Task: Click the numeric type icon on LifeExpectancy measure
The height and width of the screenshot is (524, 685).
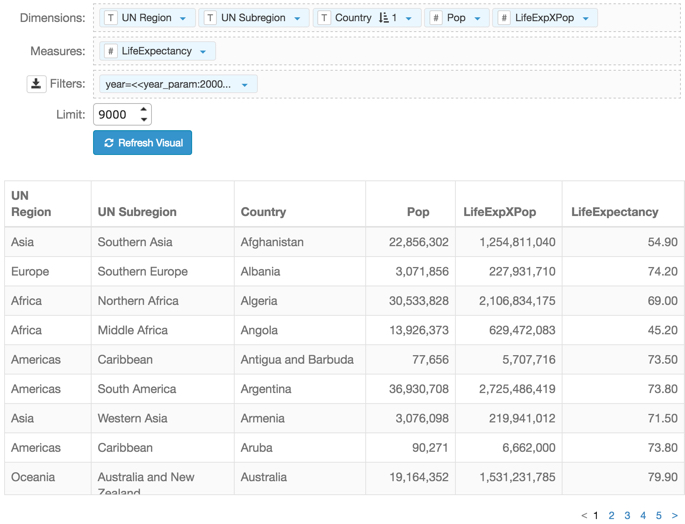Action: [x=111, y=51]
